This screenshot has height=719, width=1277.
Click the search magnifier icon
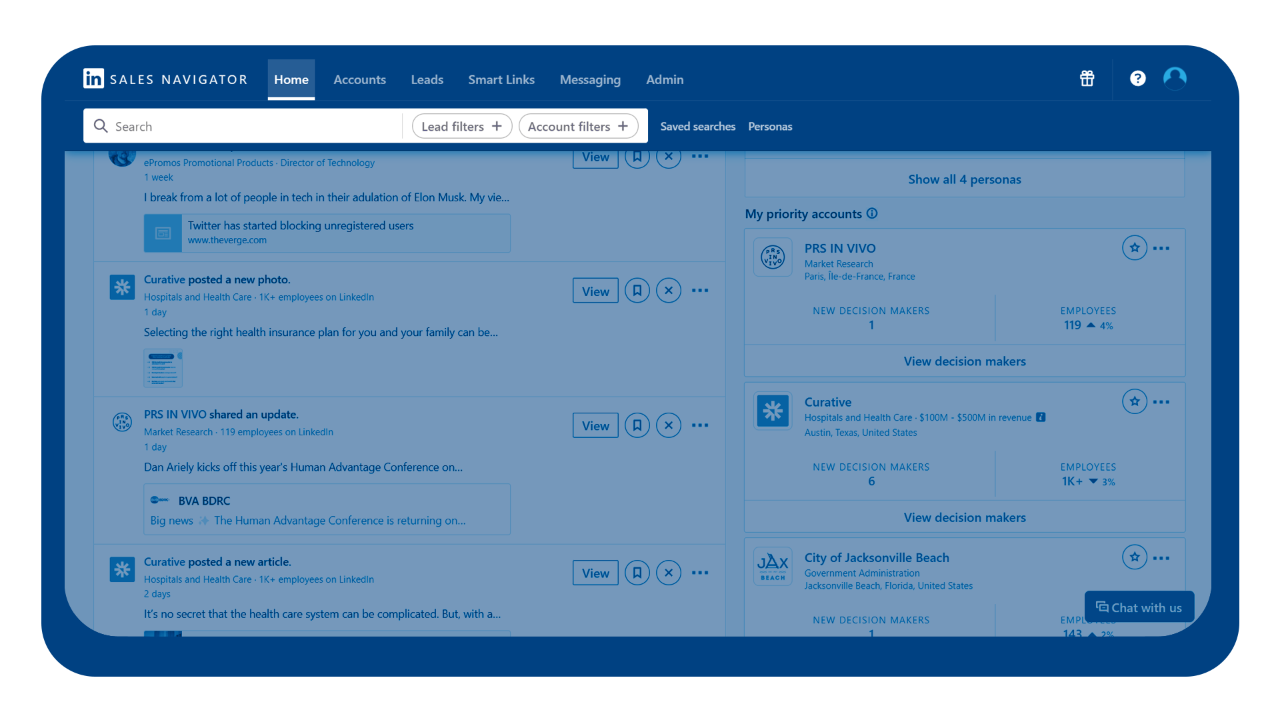100,126
